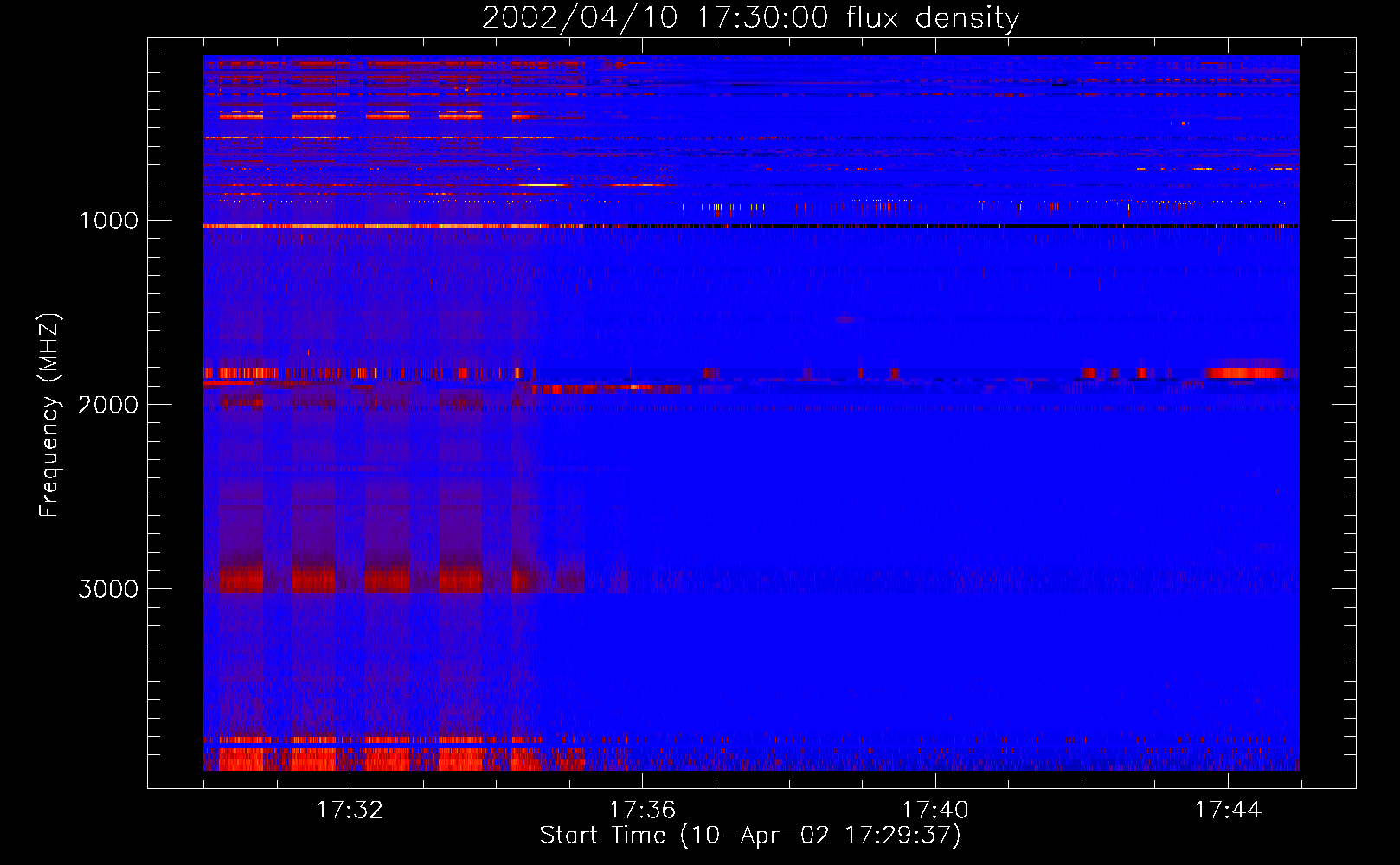
Task: Click the 17:36 time tick label
Action: click(642, 811)
